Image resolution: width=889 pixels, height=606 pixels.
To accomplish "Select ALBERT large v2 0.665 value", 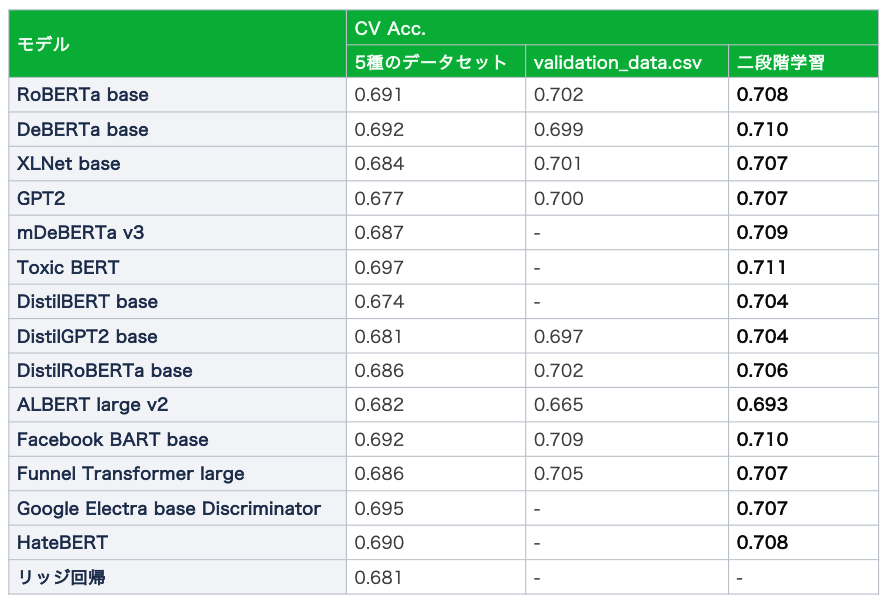I will point(558,405).
